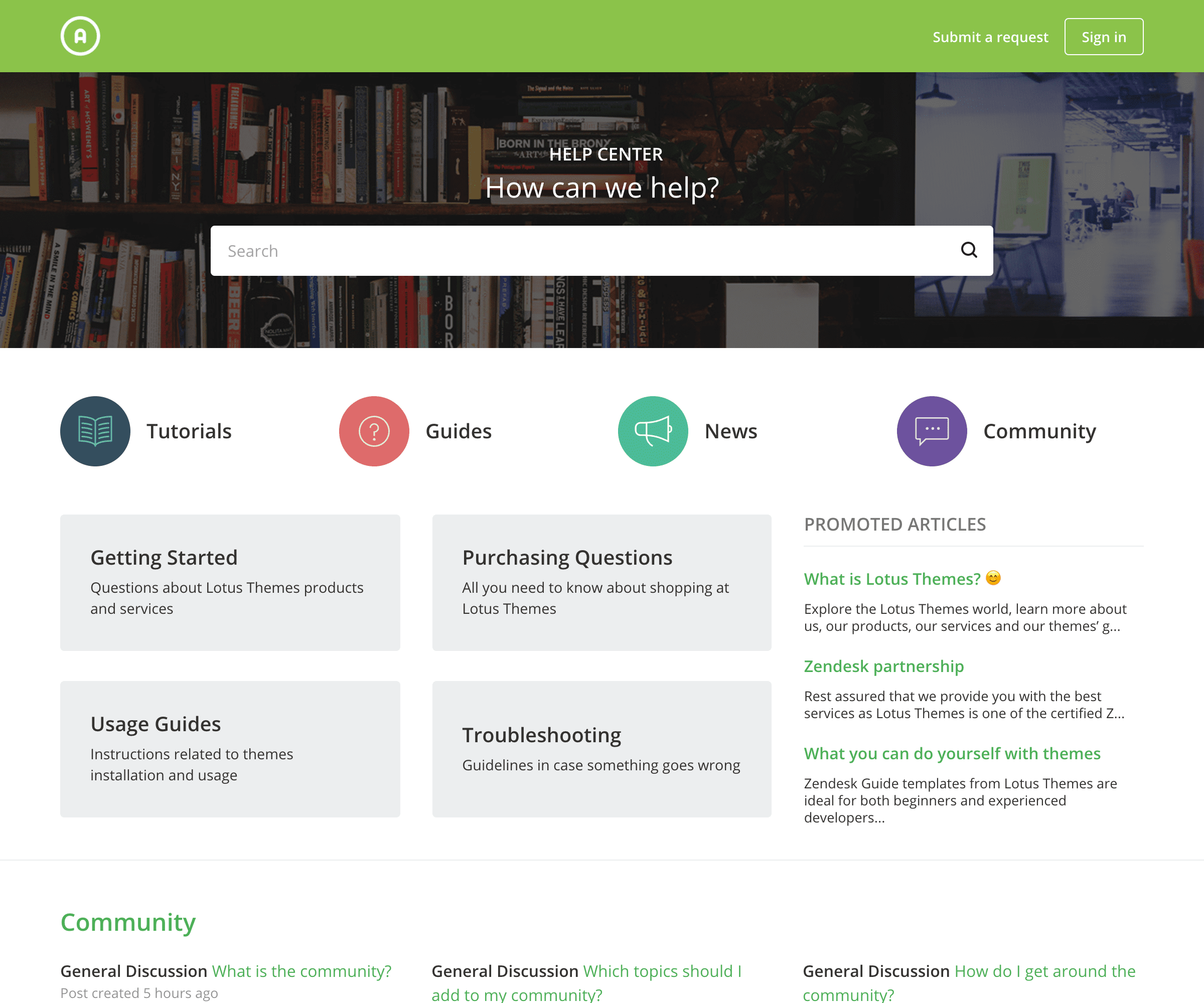Viewport: 1204px width, 1003px height.
Task: Open the Purchasing Questions category card
Action: [601, 582]
